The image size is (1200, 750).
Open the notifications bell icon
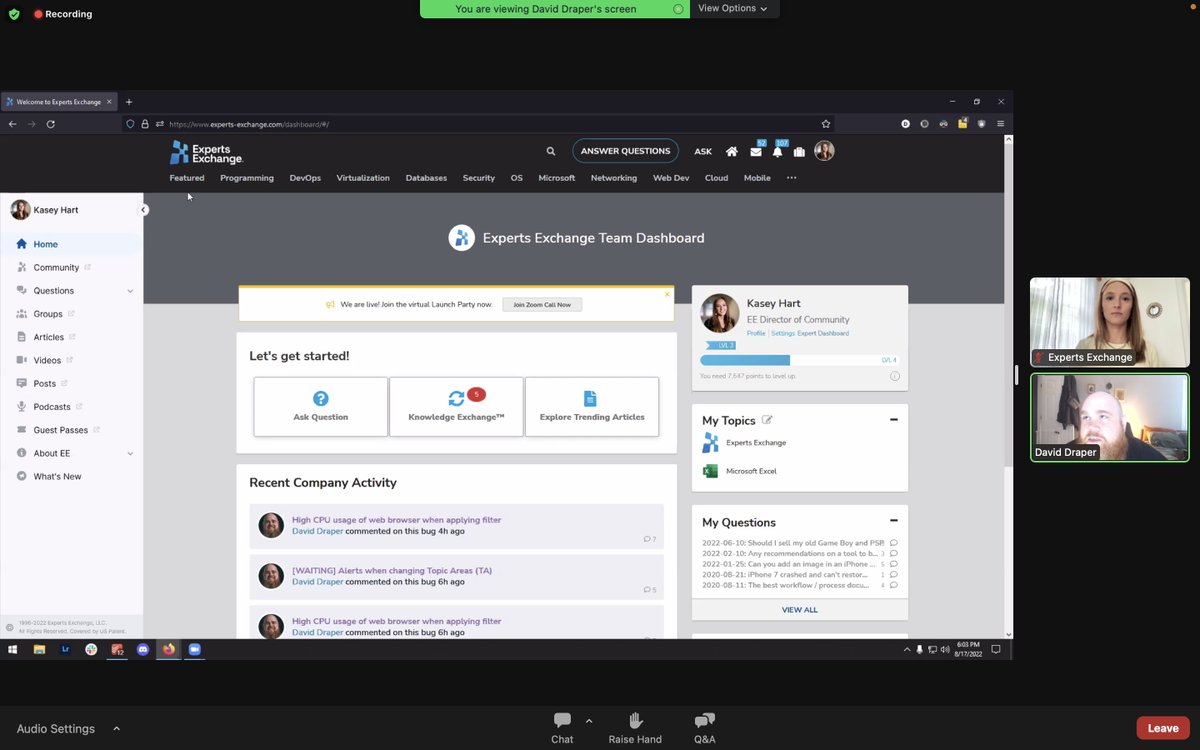777,152
